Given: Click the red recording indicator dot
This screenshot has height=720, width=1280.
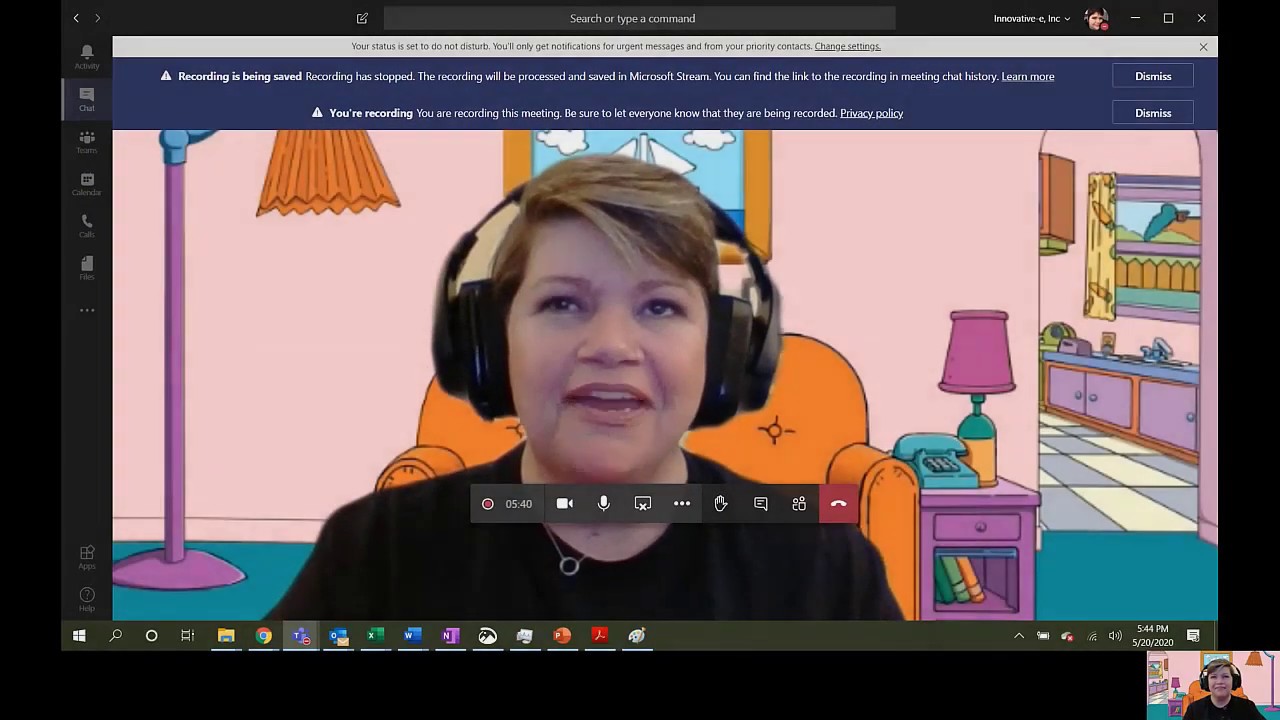Looking at the screenshot, I should (x=488, y=504).
